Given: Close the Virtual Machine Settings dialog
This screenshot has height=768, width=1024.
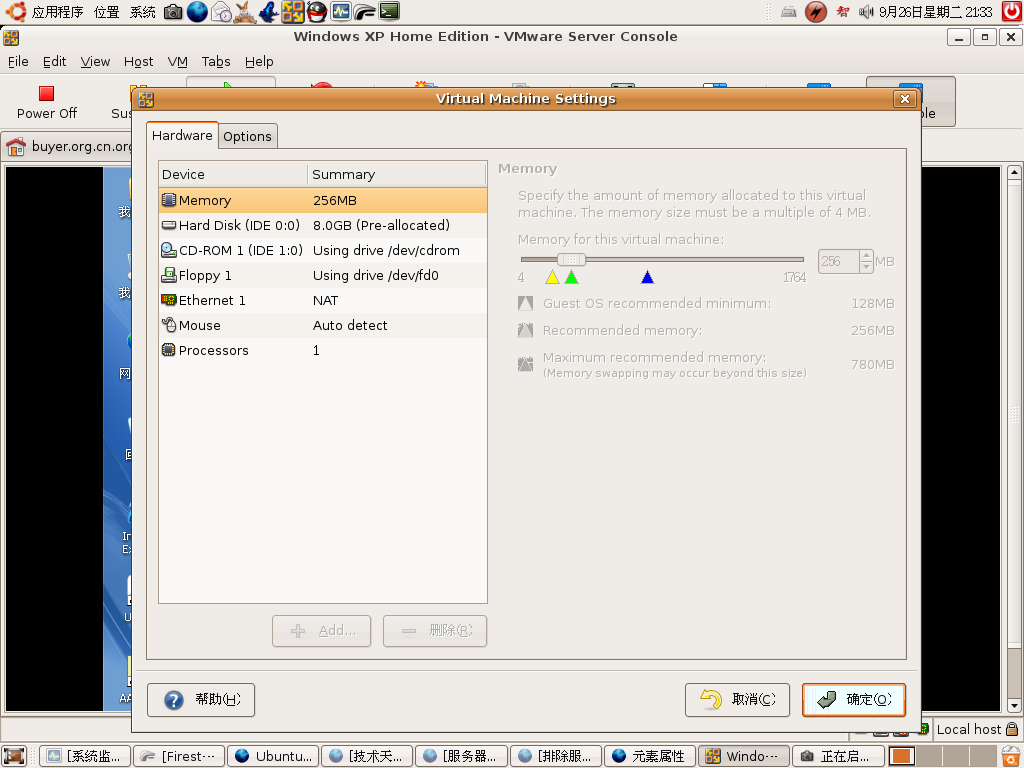Looking at the screenshot, I should pos(904,99).
